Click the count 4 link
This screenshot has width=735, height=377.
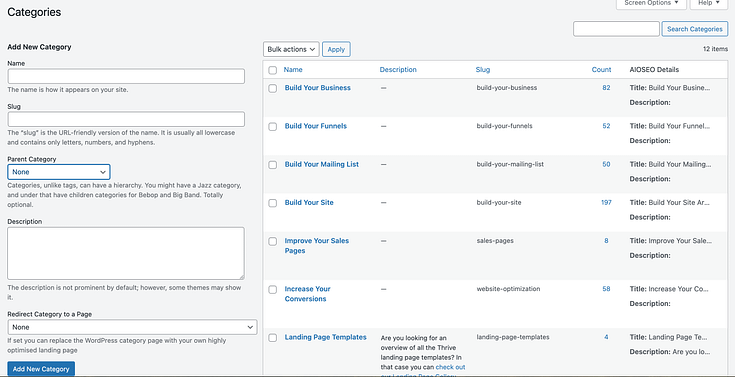[606, 337]
